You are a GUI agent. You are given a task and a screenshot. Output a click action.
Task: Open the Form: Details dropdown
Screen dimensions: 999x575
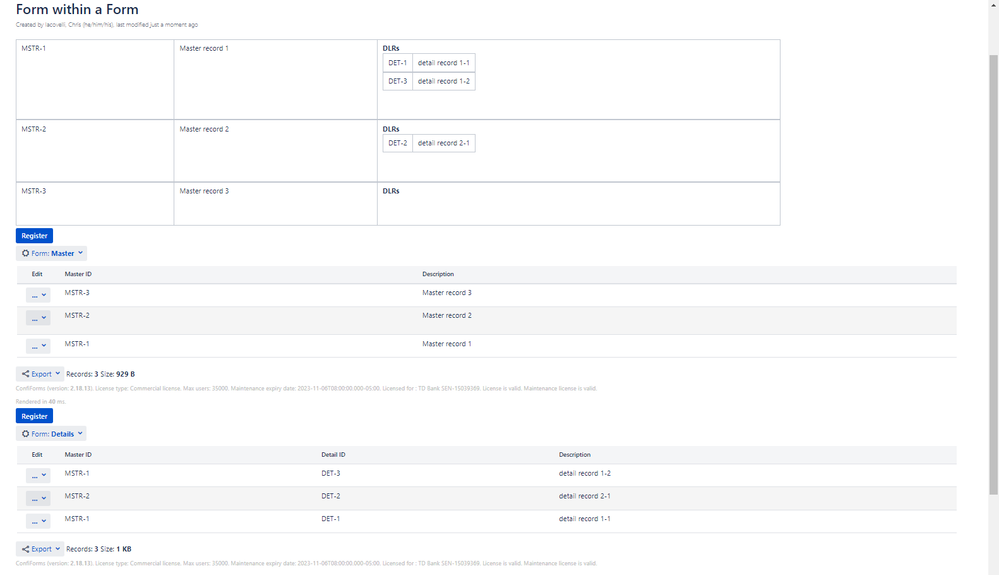[51, 434]
